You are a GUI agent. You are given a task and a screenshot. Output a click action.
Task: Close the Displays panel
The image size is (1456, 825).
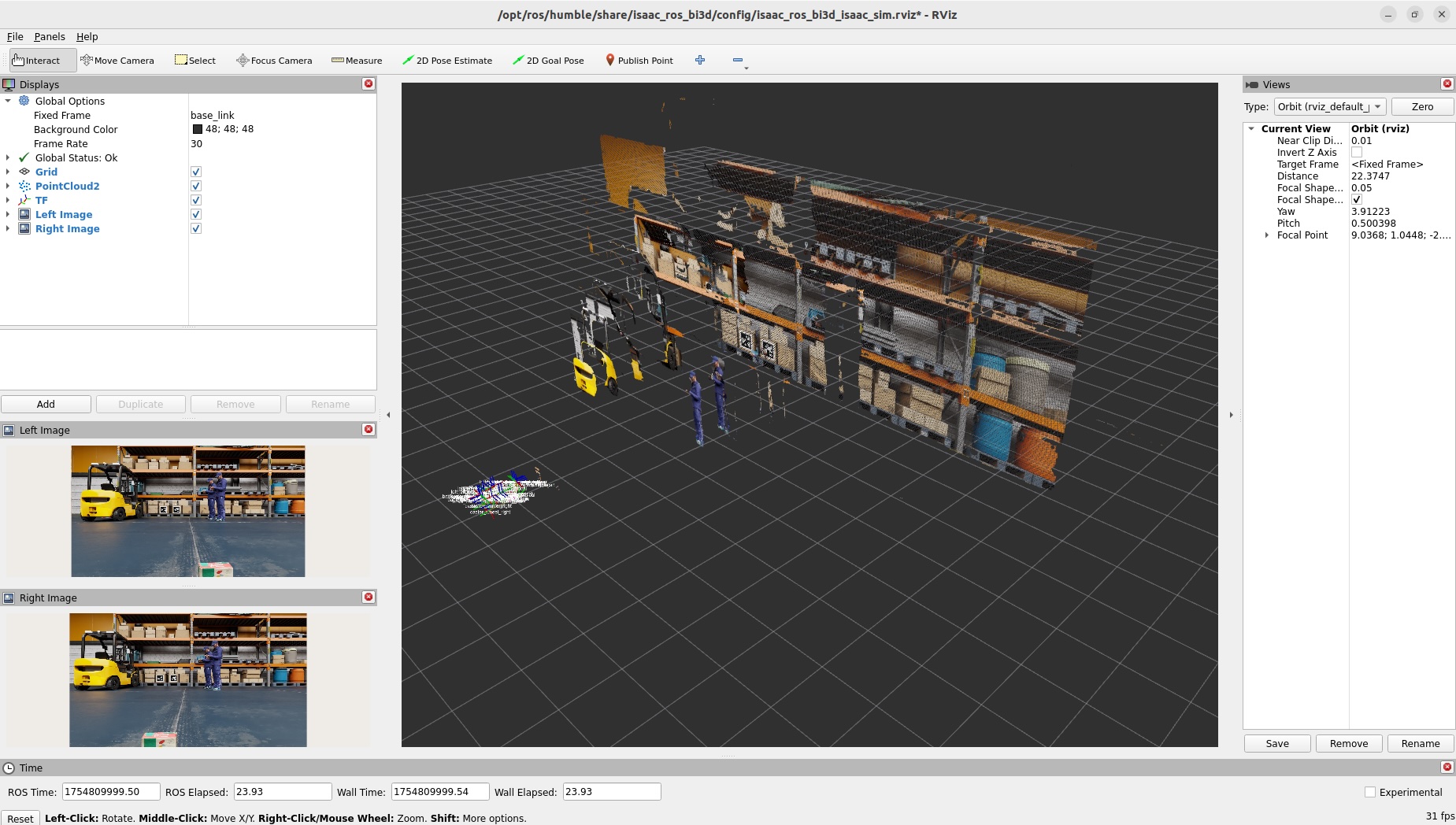coord(368,83)
